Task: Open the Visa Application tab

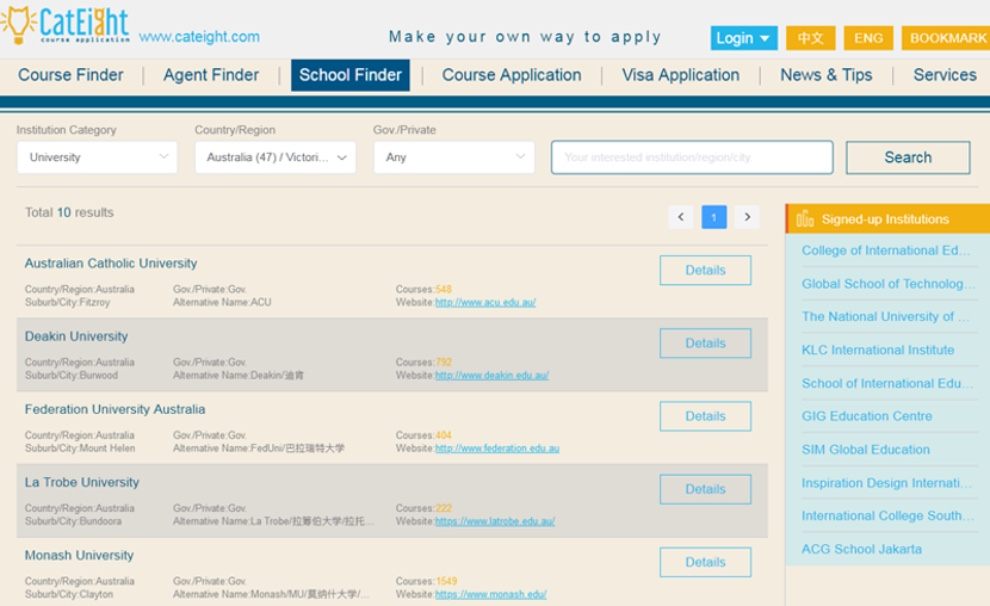Action: 680,75
